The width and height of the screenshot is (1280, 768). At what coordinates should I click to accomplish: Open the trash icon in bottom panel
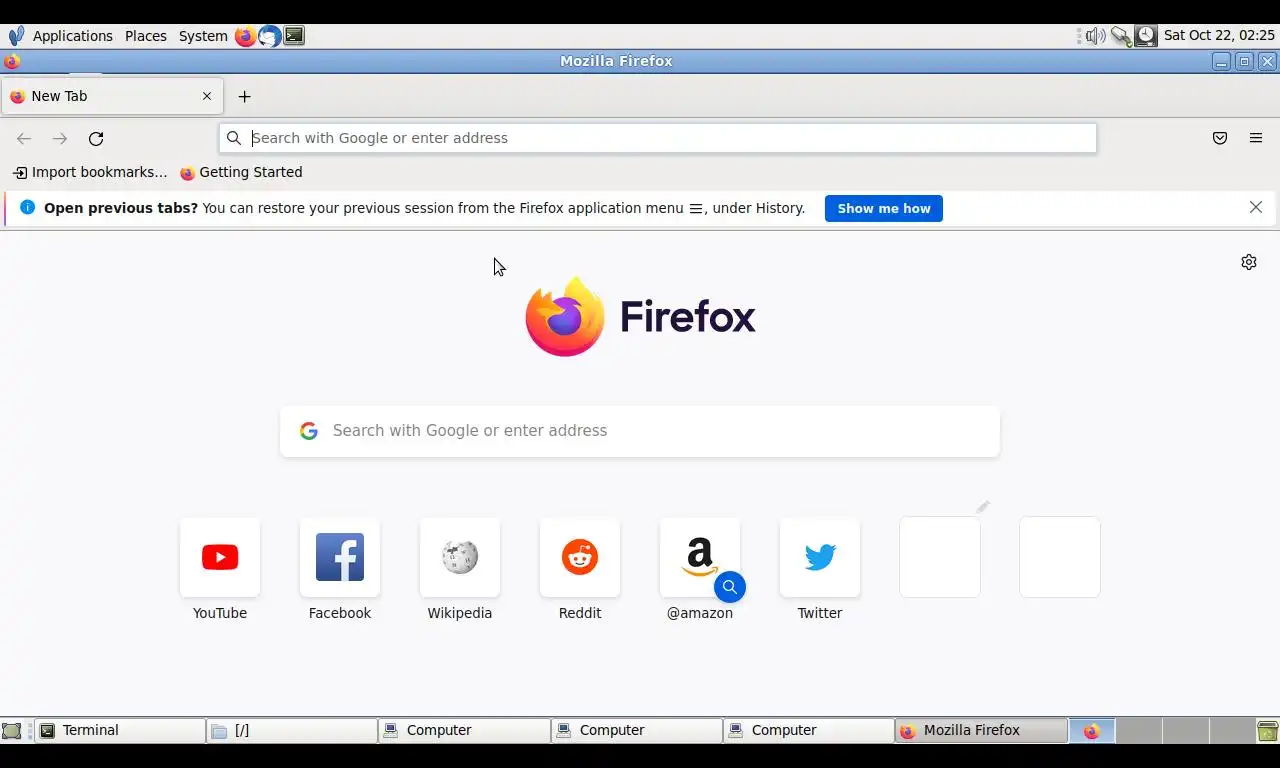[1267, 731]
